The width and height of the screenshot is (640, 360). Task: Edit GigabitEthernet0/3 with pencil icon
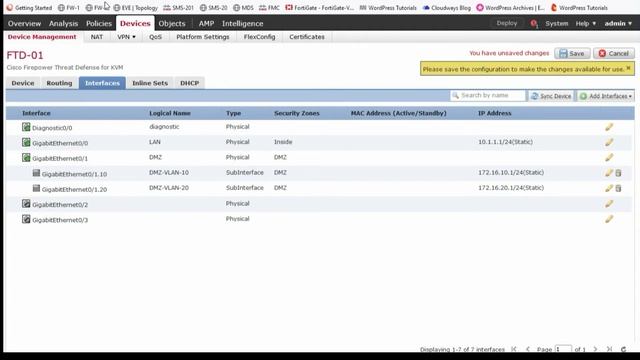[x=609, y=219]
